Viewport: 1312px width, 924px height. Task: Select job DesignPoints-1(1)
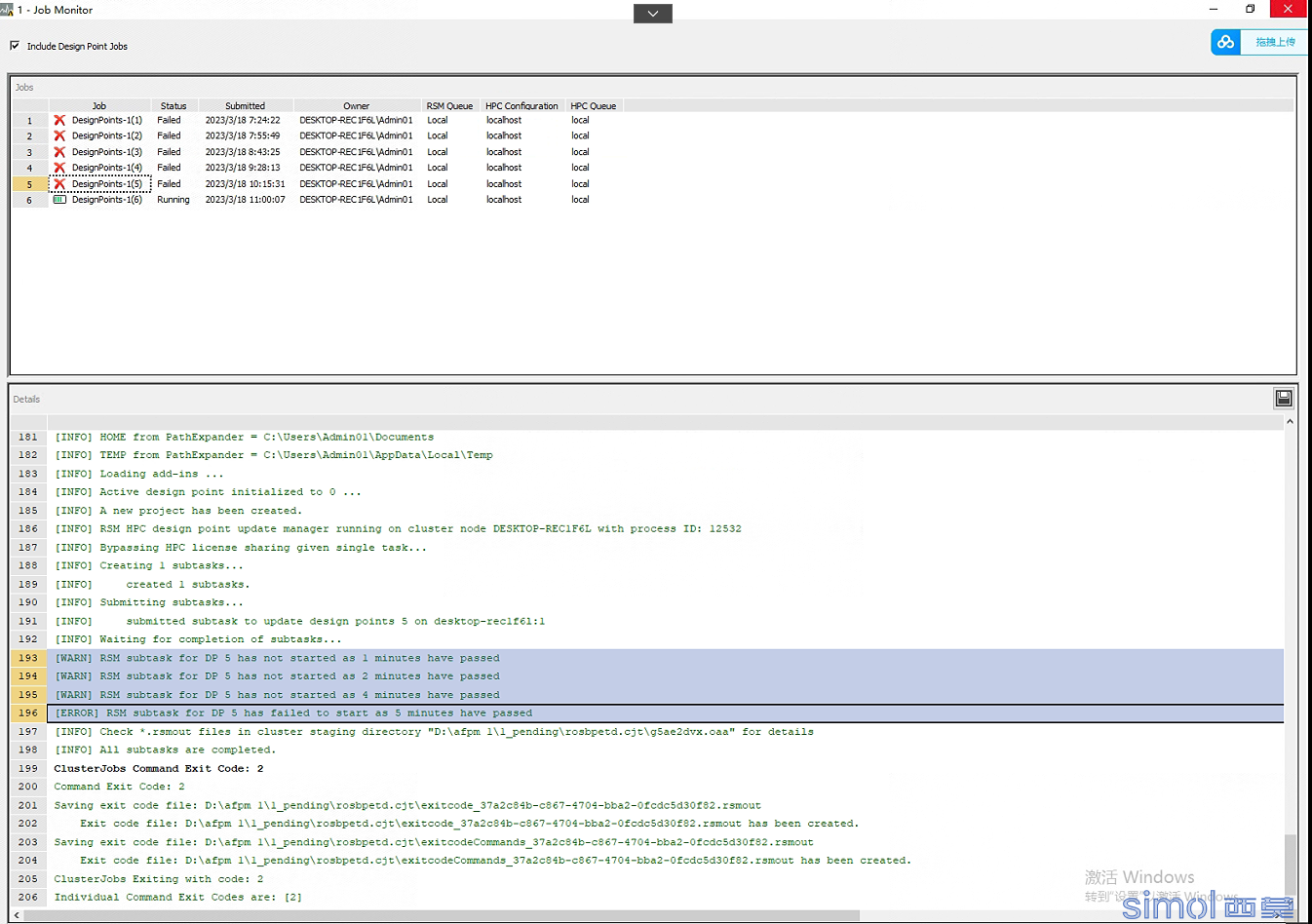(107, 120)
